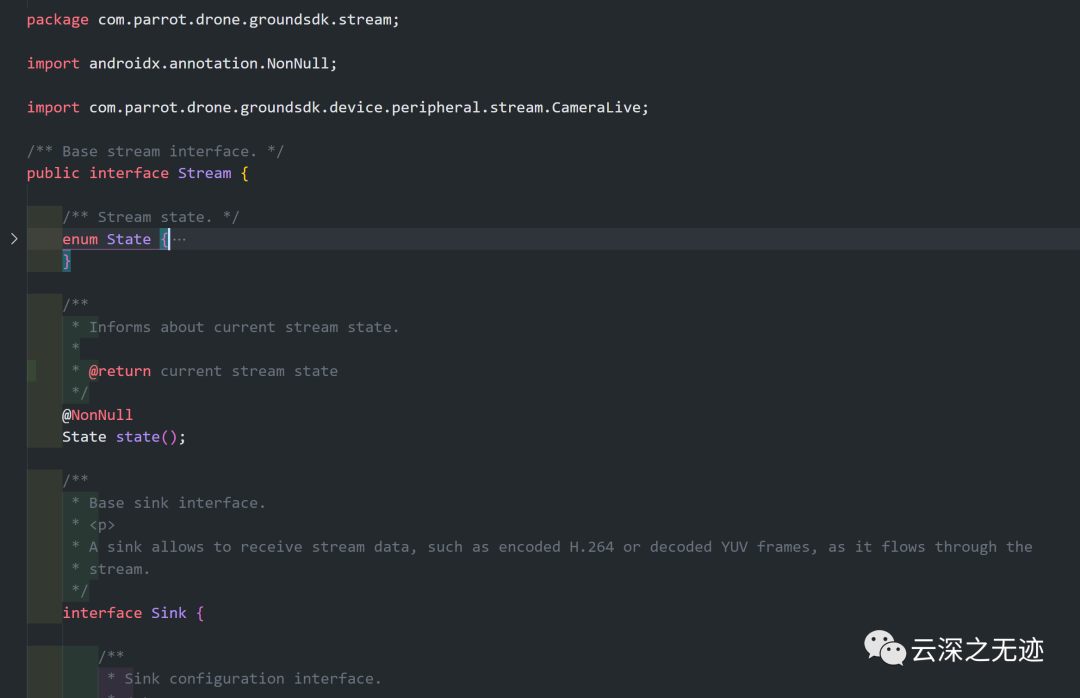Click the opening brace after interface Sink
This screenshot has width=1080, height=698.
click(x=200, y=613)
